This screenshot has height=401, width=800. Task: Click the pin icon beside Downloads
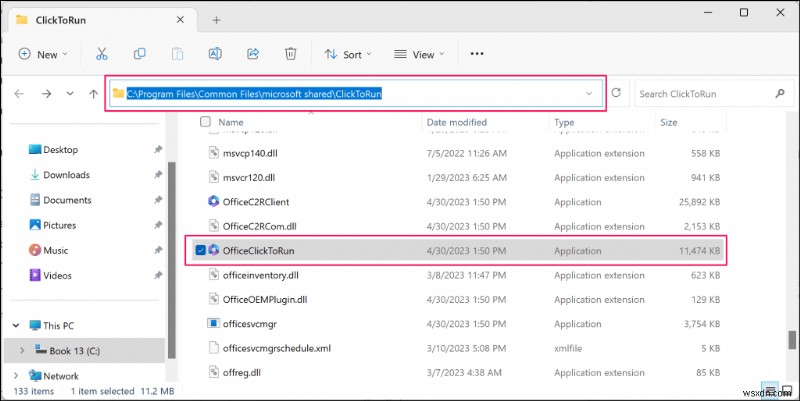tap(158, 174)
